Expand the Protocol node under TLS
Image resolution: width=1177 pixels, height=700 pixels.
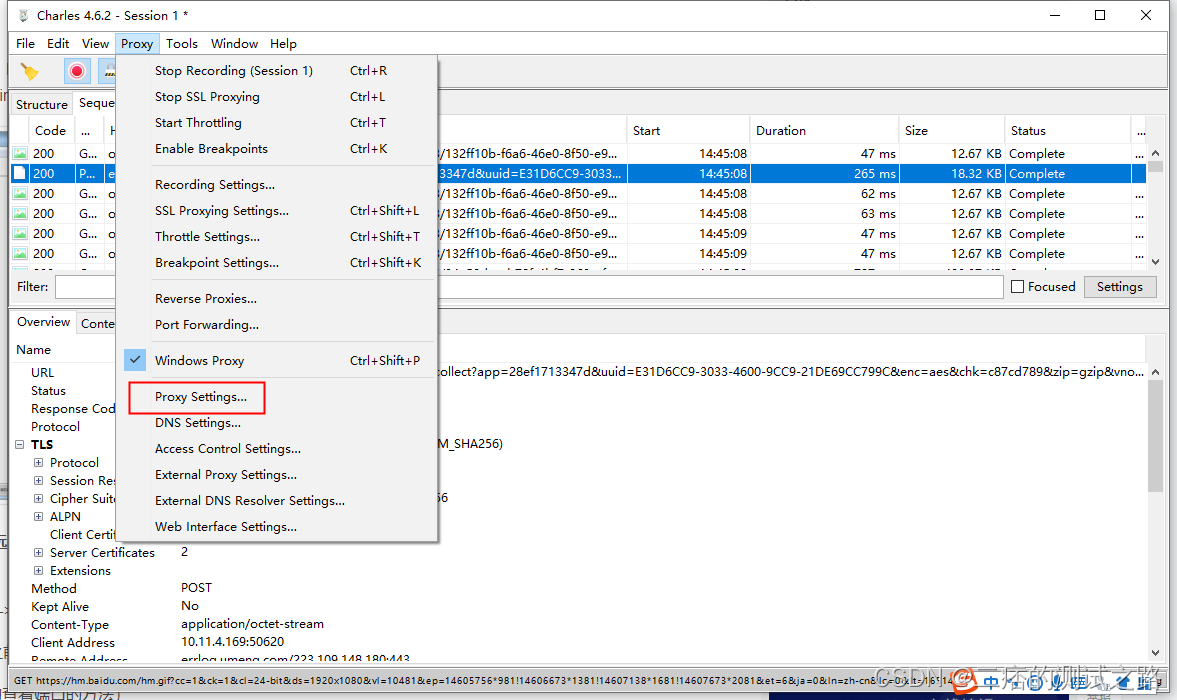38,463
